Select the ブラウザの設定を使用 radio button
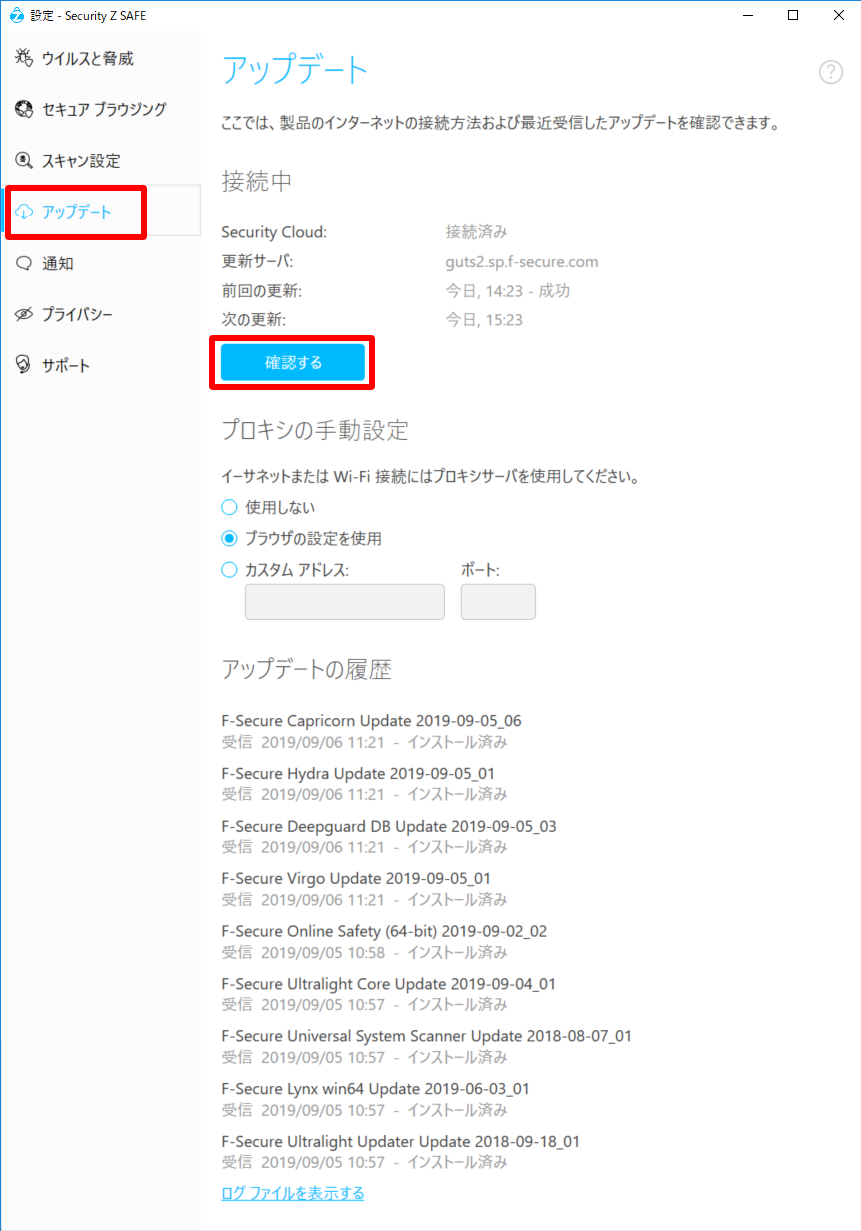Viewport: 861px width, 1231px height. 229,538
